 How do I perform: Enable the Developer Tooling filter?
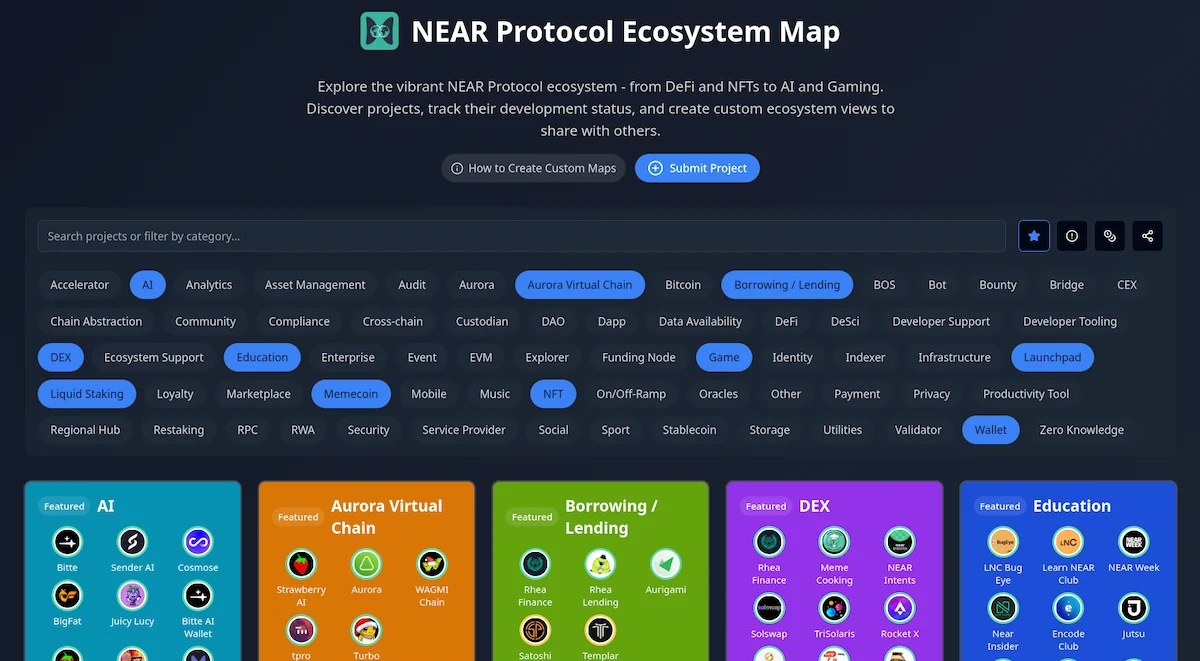coord(1070,321)
